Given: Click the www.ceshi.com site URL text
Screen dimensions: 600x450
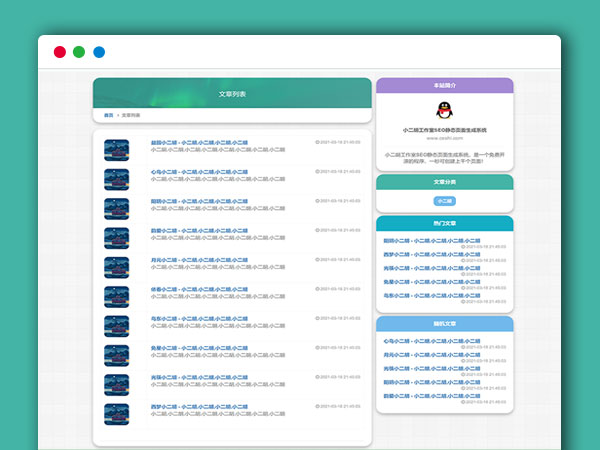Looking at the screenshot, I should (x=444, y=138).
